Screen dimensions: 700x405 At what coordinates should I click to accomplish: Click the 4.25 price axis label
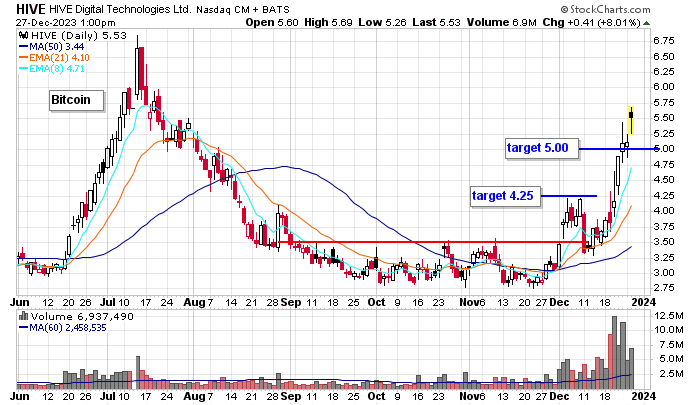coord(664,196)
